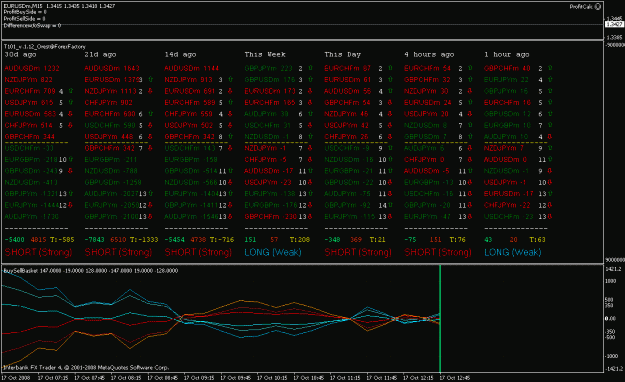The width and height of the screenshot is (625, 382).
Task: Click the "4 hours ago" column header
Action: tap(429, 55)
